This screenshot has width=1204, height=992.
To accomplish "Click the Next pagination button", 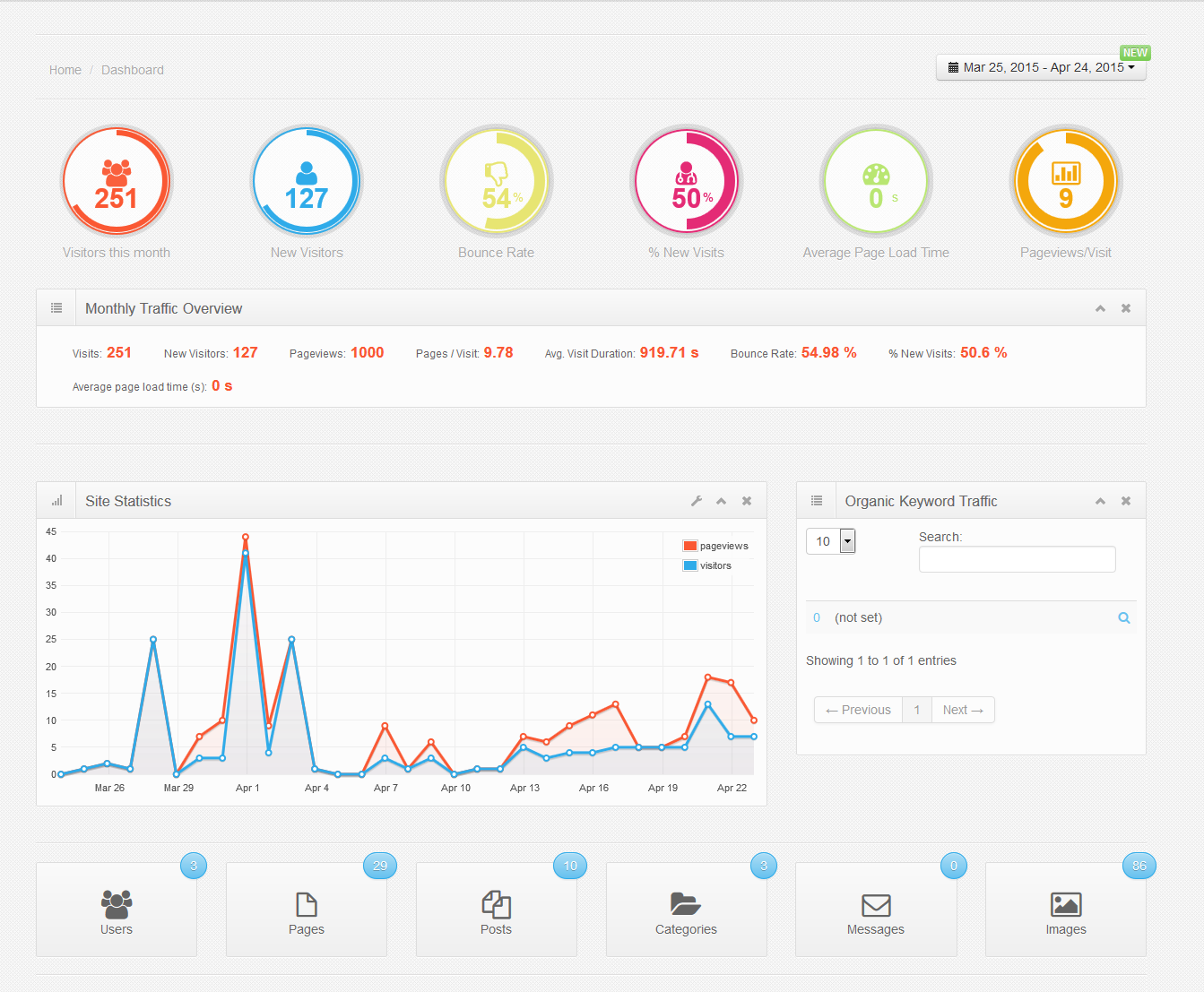I will coord(963,710).
